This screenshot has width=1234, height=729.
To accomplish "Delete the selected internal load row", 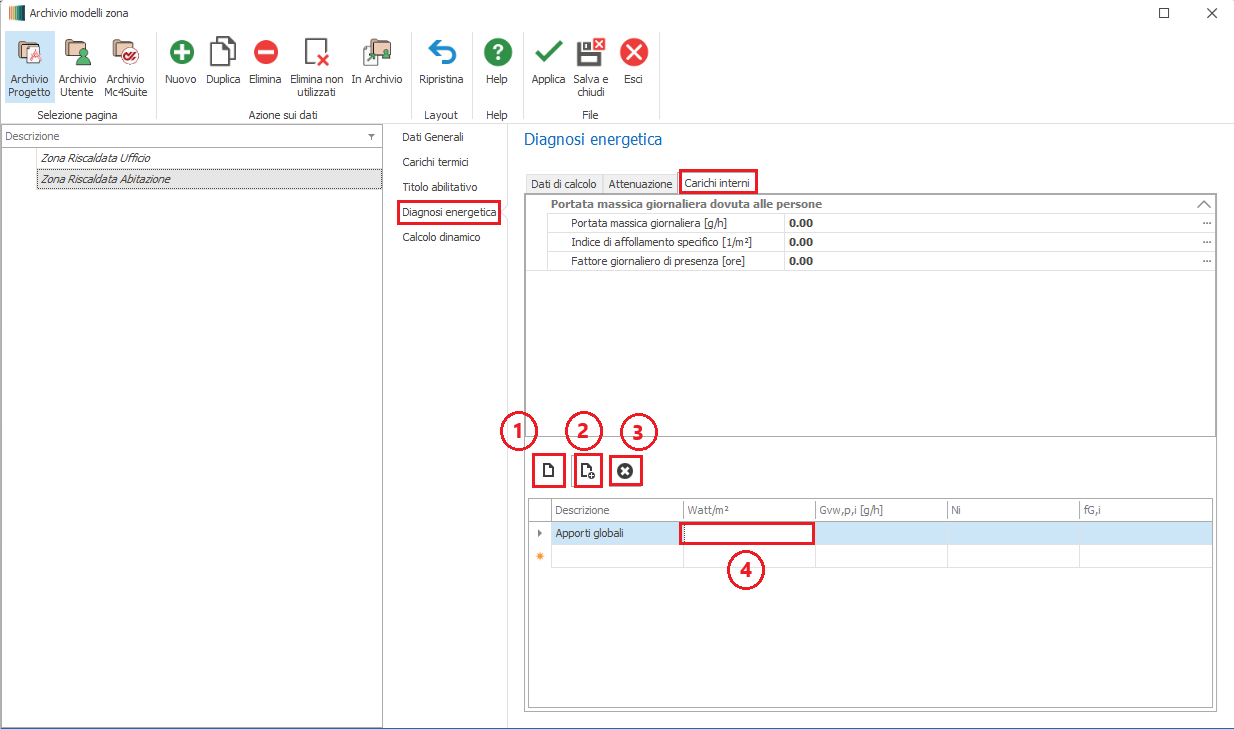I will point(625,470).
